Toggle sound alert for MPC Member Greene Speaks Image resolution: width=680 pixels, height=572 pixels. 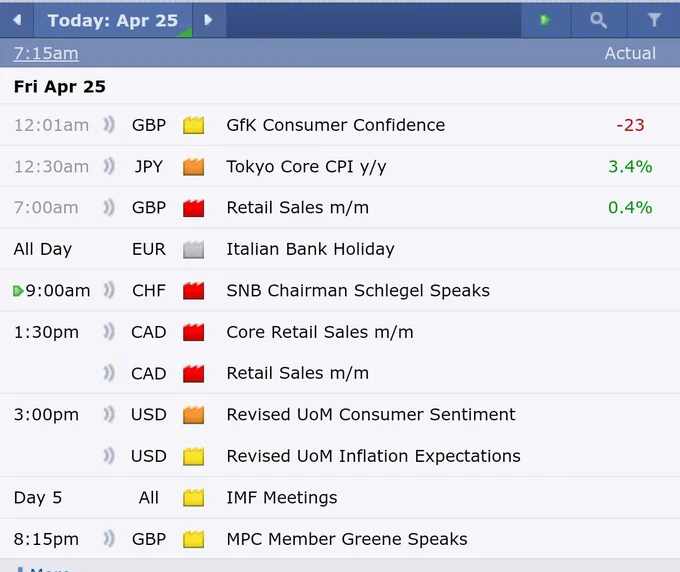pyautogui.click(x=109, y=539)
